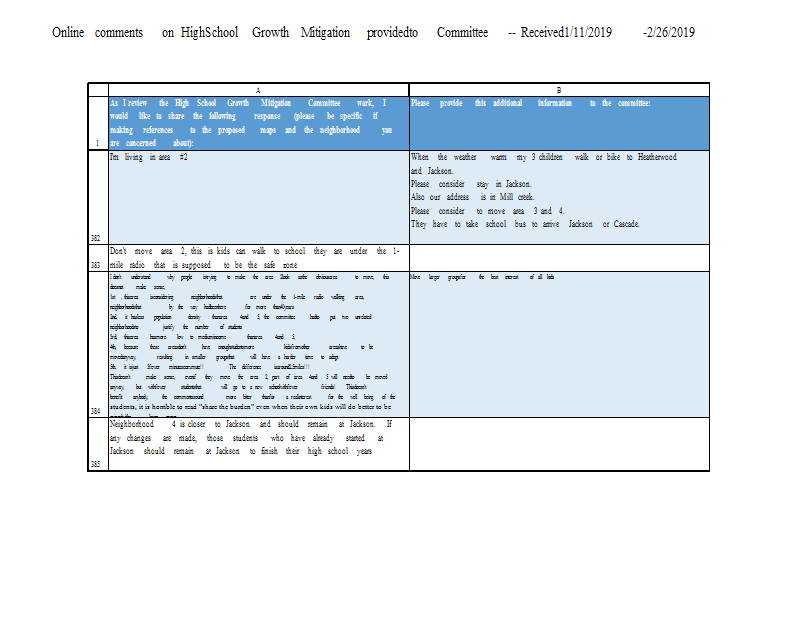The image size is (800, 618).
Task: Click row number 383
Action: pos(98,258)
